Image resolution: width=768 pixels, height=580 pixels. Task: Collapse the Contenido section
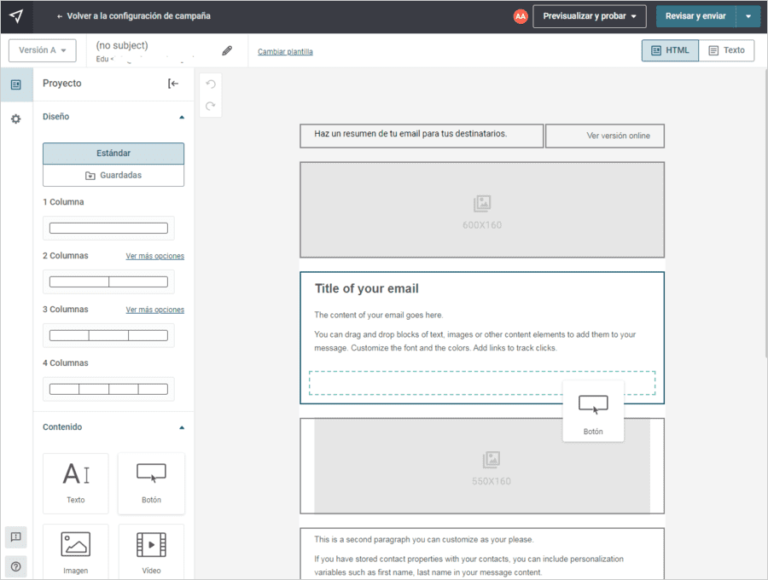182,428
